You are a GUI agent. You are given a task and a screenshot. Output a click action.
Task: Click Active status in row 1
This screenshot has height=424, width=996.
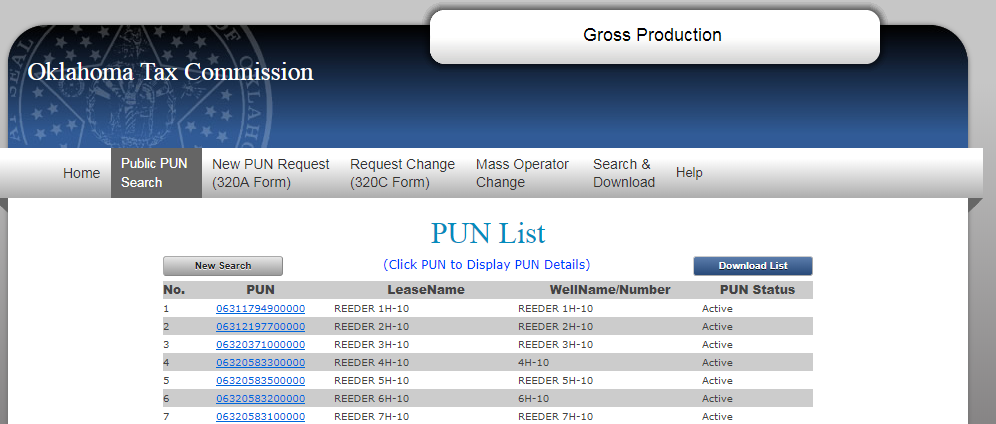[x=717, y=309]
